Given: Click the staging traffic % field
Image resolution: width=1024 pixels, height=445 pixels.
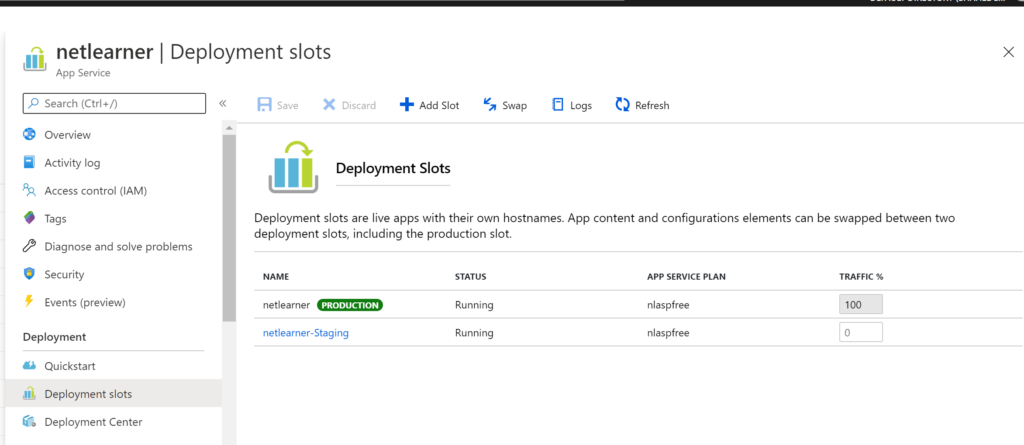Looking at the screenshot, I should [x=861, y=332].
